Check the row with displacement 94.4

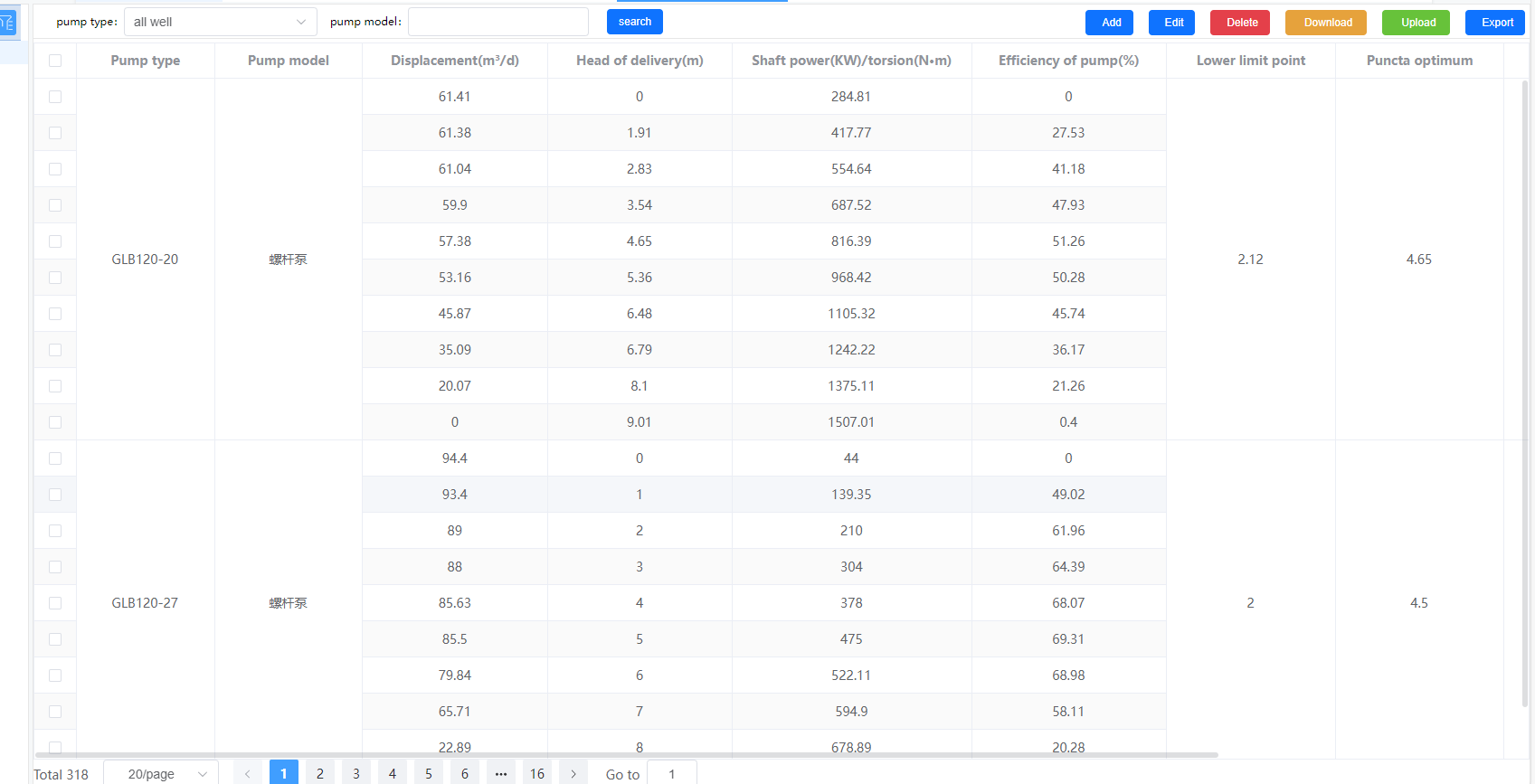click(55, 458)
